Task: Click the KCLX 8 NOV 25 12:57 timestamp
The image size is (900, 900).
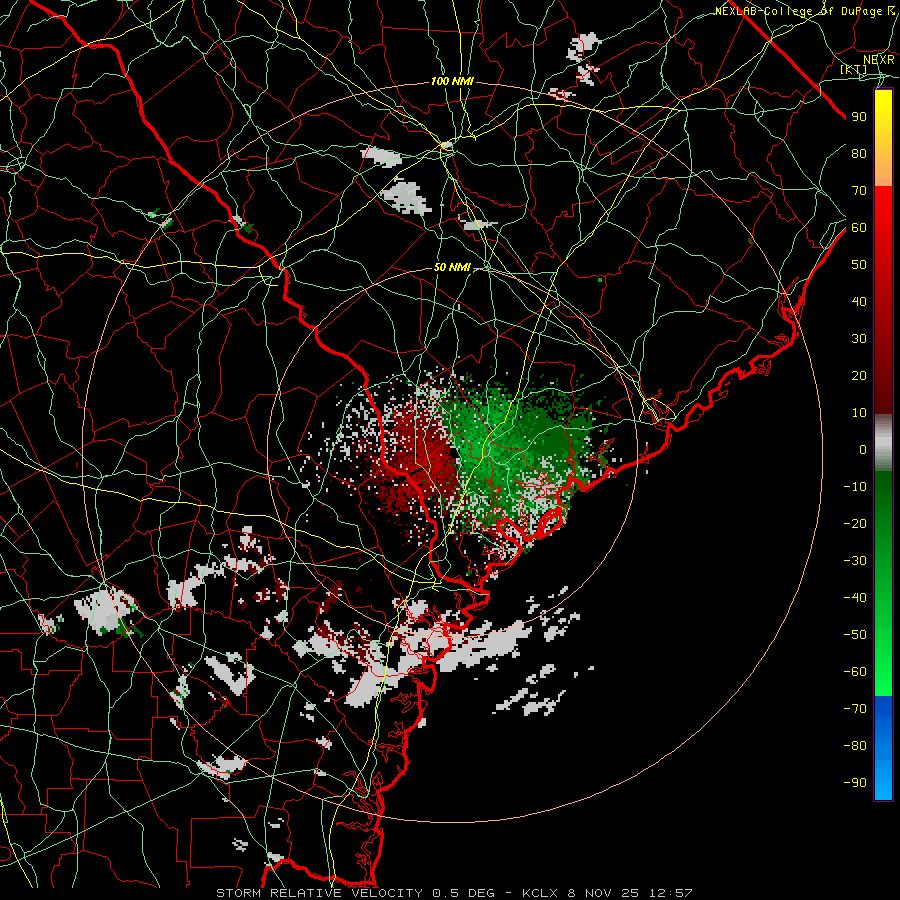Action: 607,893
